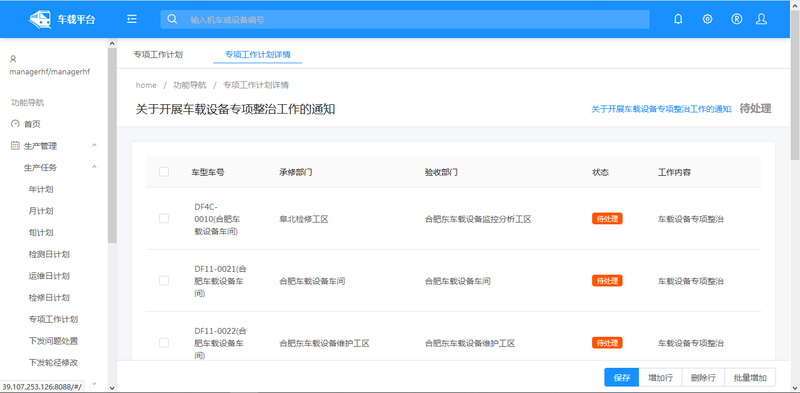800x393 pixels.
Task: Click the 增加行 button
Action: [x=661, y=378]
